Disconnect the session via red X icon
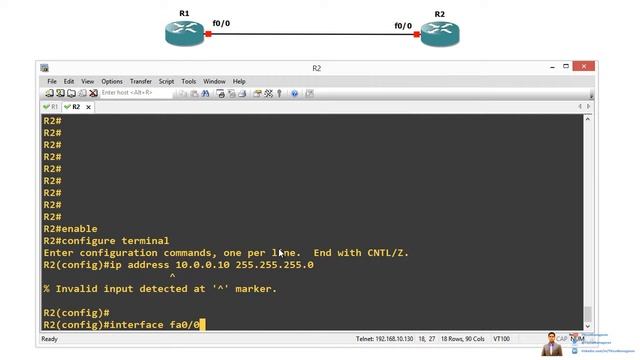Viewport: 640px width, 360px height. tap(93, 93)
